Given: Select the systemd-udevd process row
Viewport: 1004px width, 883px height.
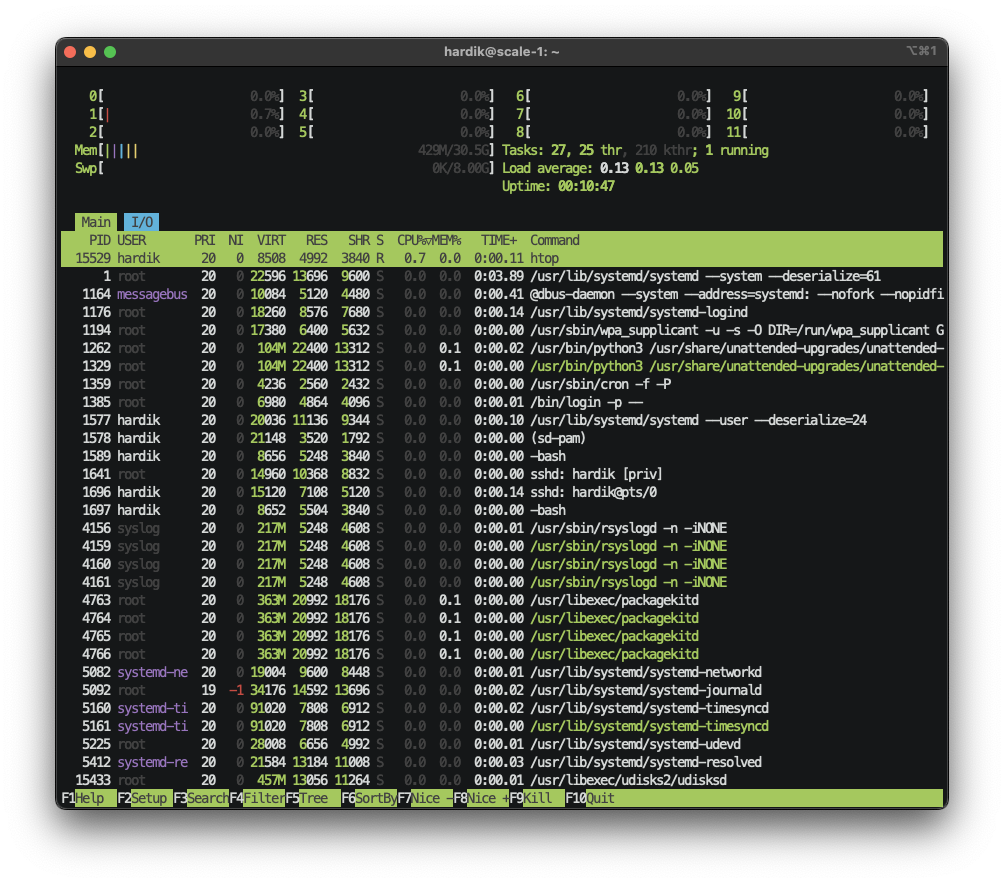Looking at the screenshot, I should click(502, 744).
